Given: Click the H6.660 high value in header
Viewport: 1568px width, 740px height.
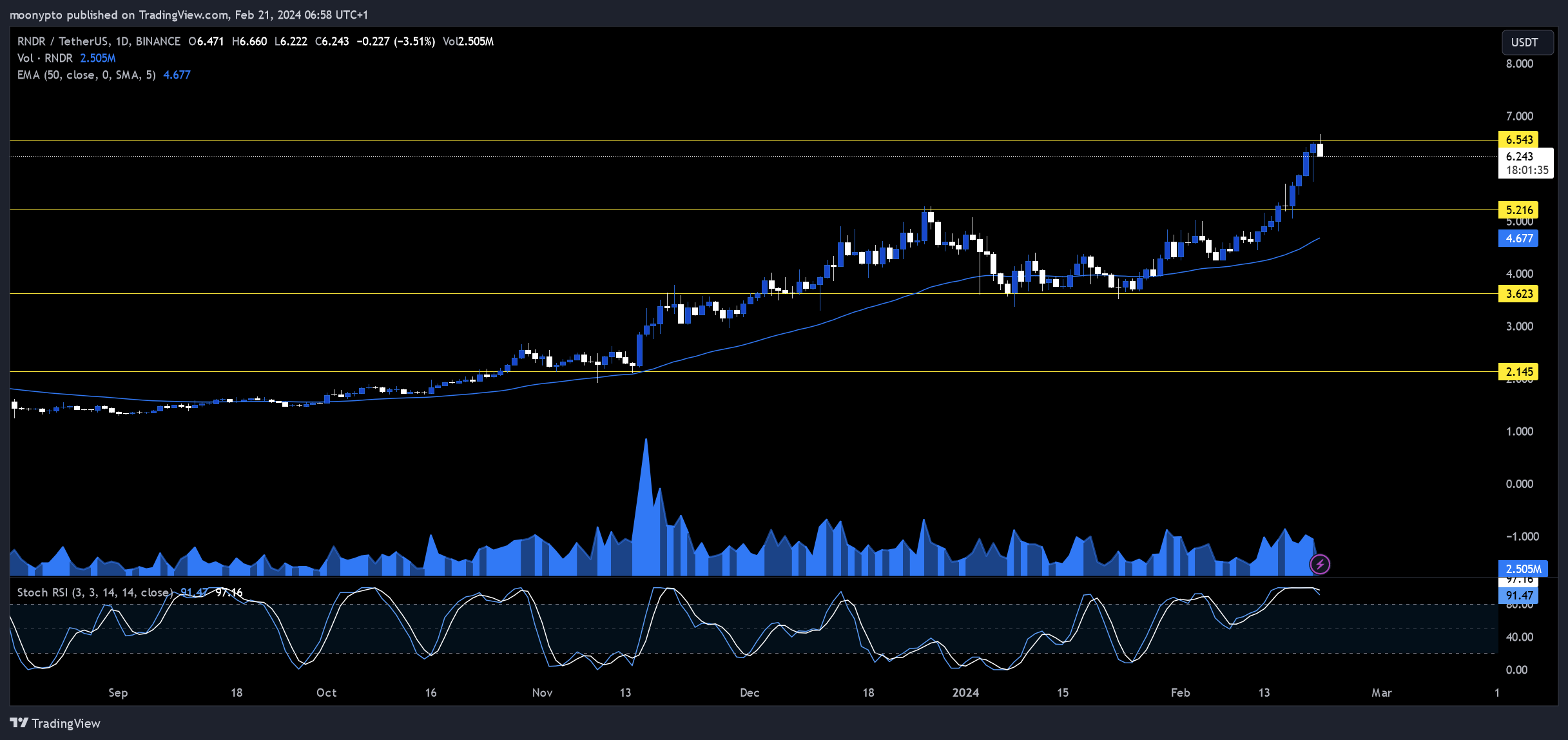Looking at the screenshot, I should pyautogui.click(x=249, y=41).
